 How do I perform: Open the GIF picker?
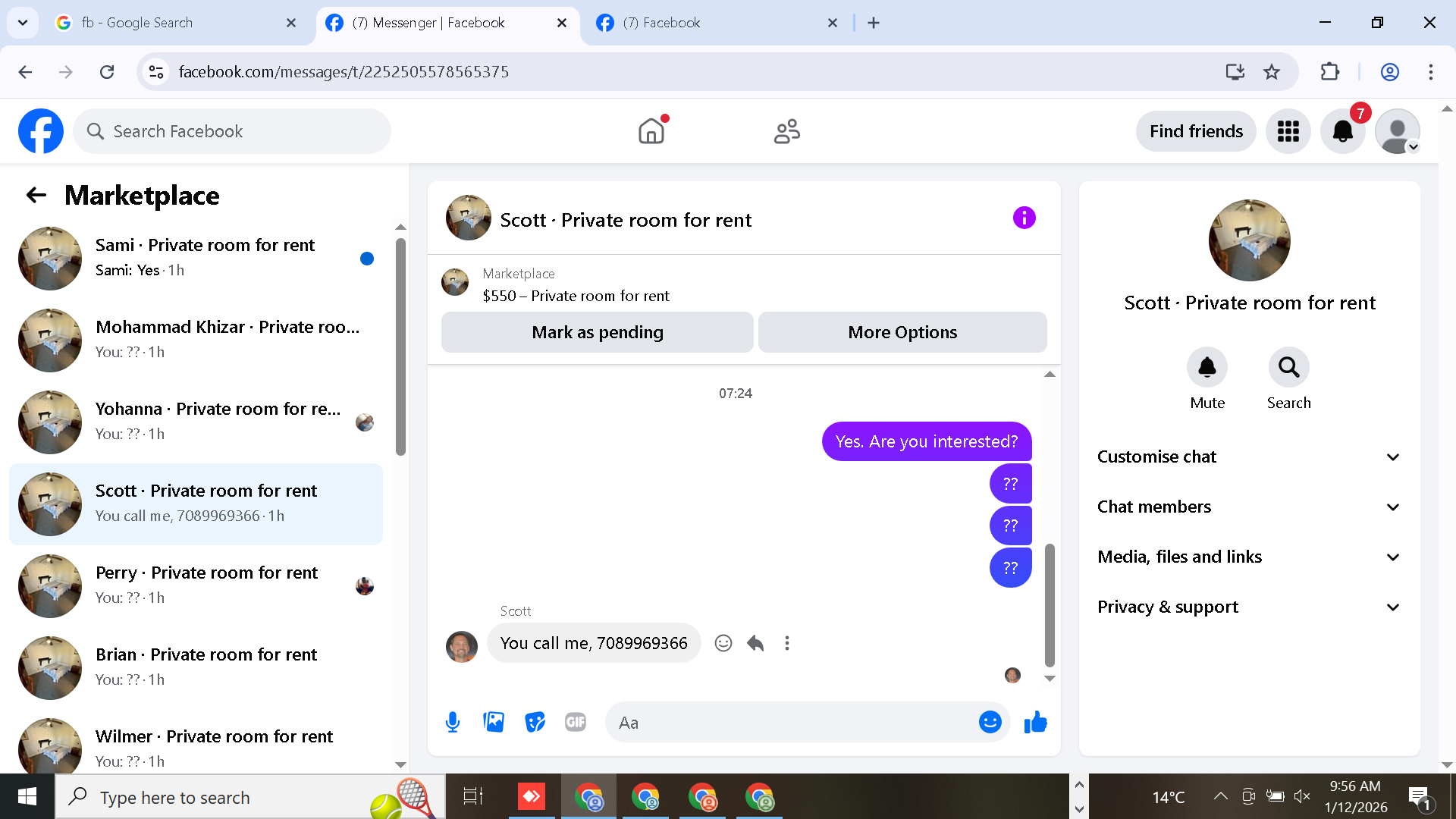click(x=576, y=722)
